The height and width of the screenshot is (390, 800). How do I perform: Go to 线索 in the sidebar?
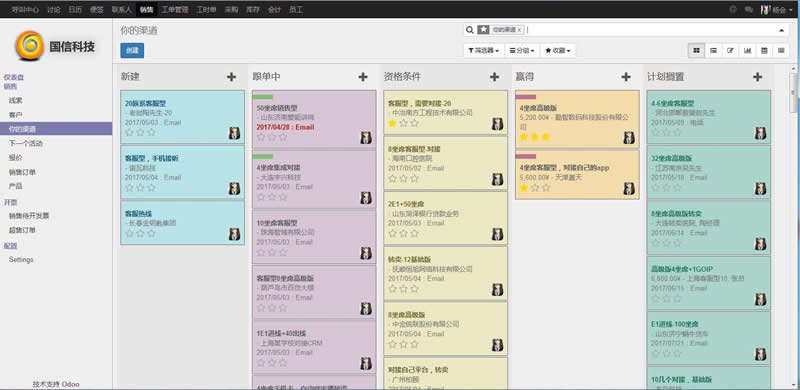(x=16, y=101)
